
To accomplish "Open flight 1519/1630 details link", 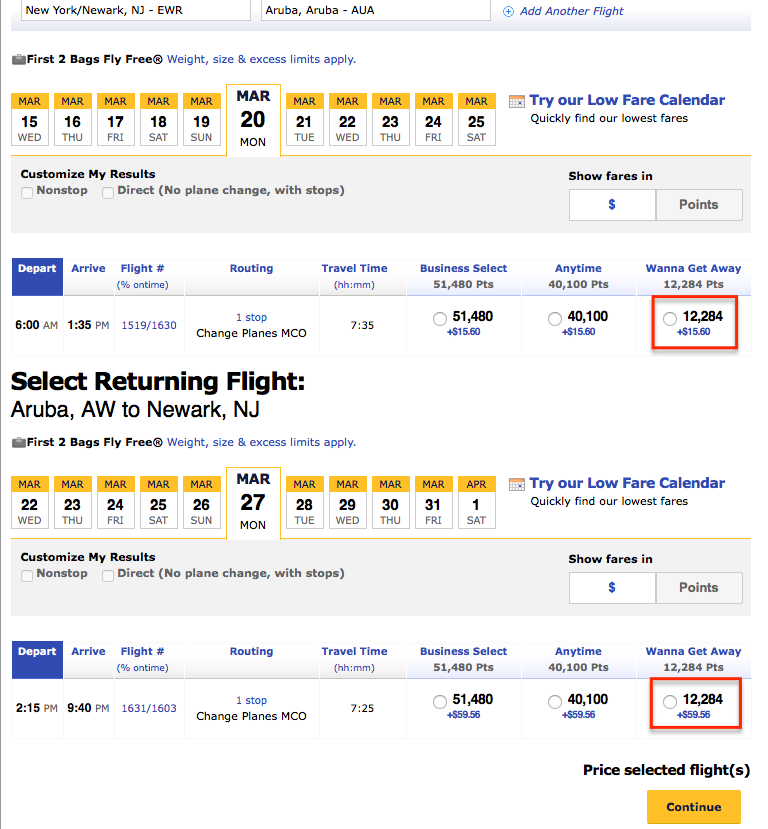I will (149, 325).
